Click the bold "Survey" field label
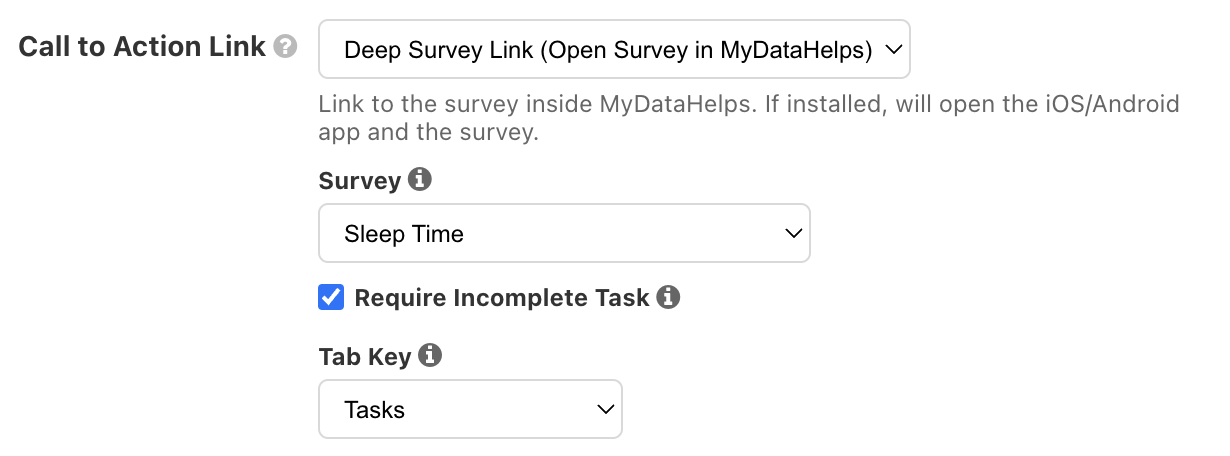This screenshot has width=1230, height=456. [x=359, y=181]
